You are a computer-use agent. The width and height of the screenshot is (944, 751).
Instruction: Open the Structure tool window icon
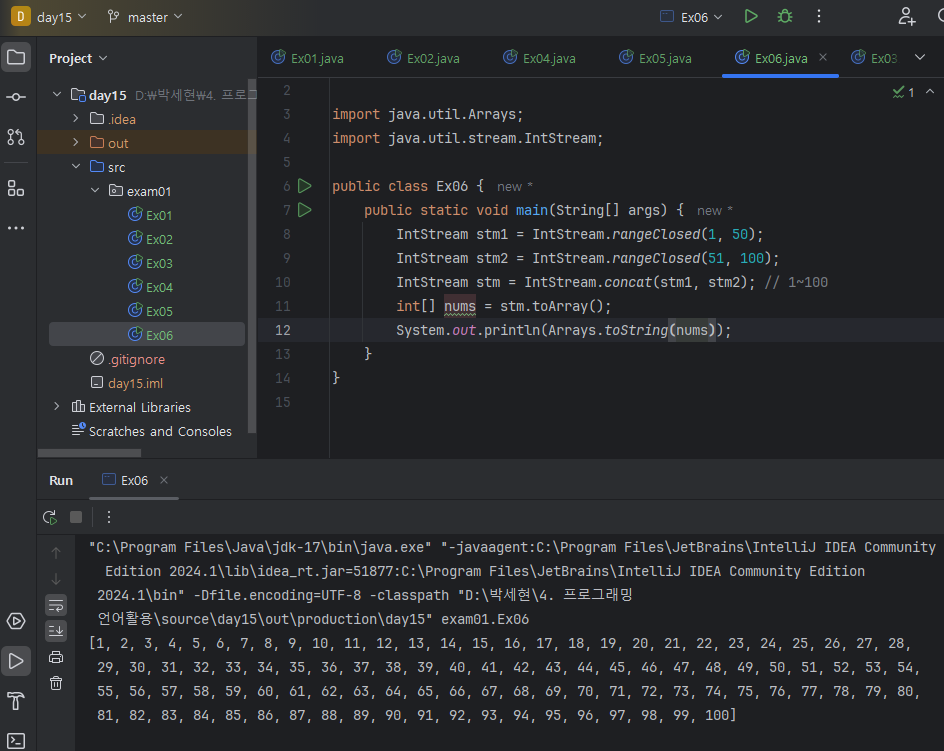[16, 188]
